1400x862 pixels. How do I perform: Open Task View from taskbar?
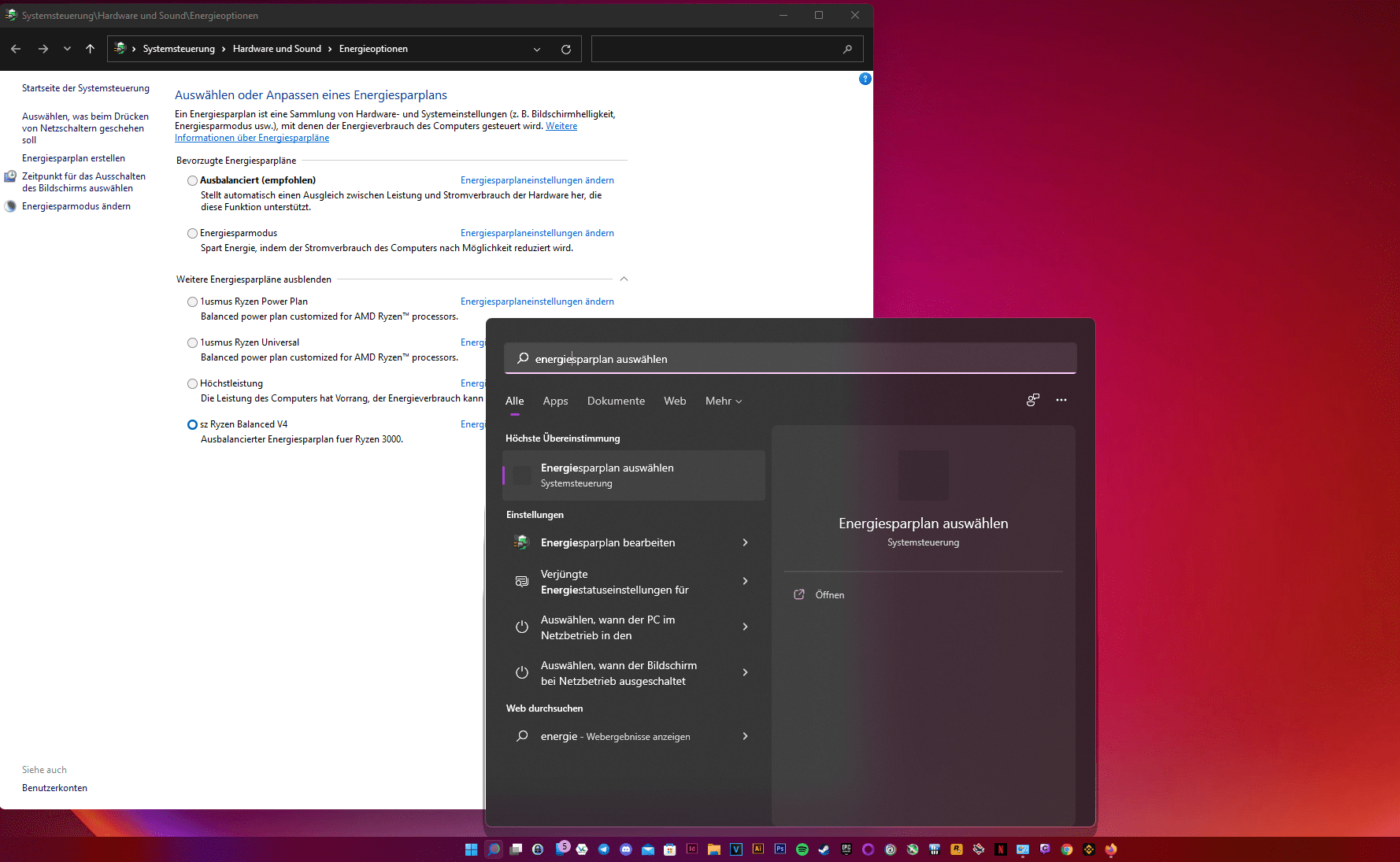[516, 849]
